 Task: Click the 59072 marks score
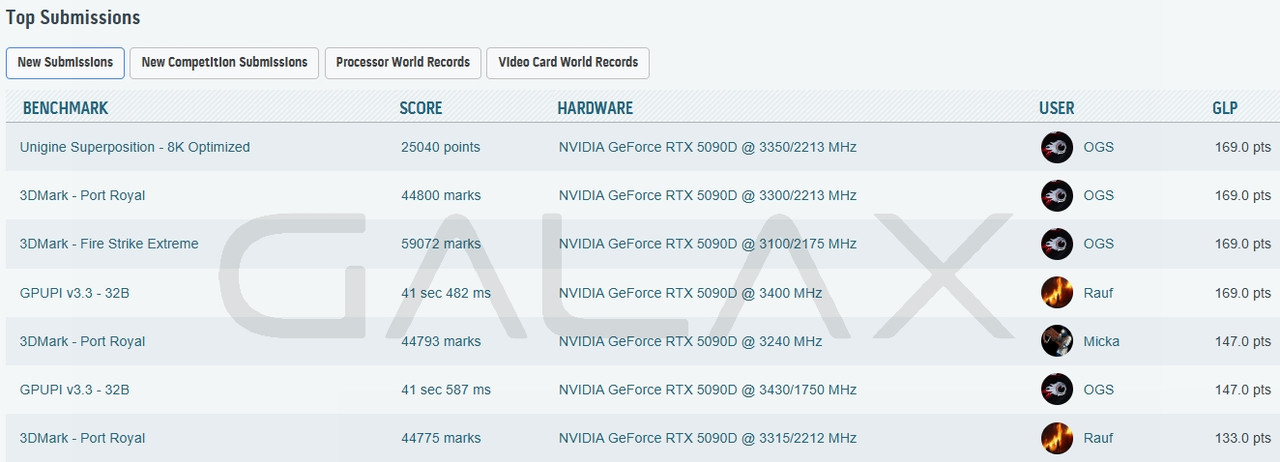[441, 244]
